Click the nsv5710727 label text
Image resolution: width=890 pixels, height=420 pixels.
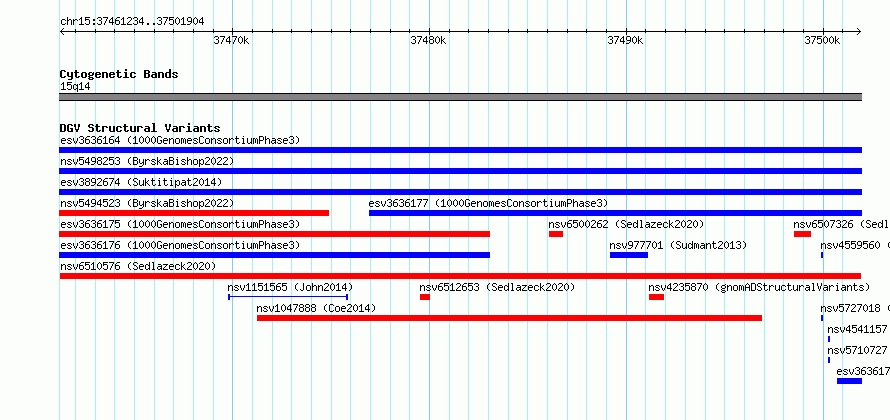point(858,350)
